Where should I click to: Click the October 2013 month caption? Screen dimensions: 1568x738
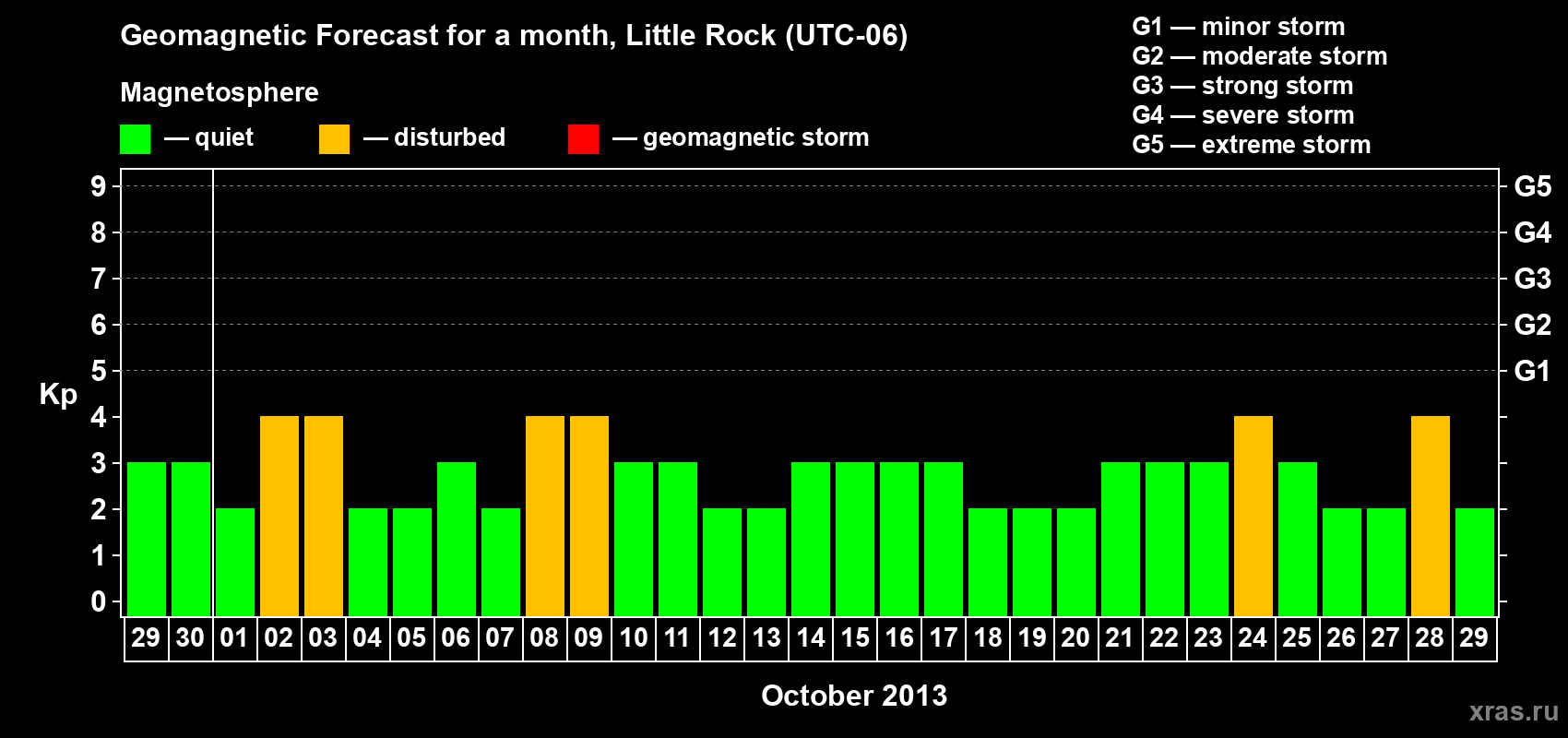[854, 696]
